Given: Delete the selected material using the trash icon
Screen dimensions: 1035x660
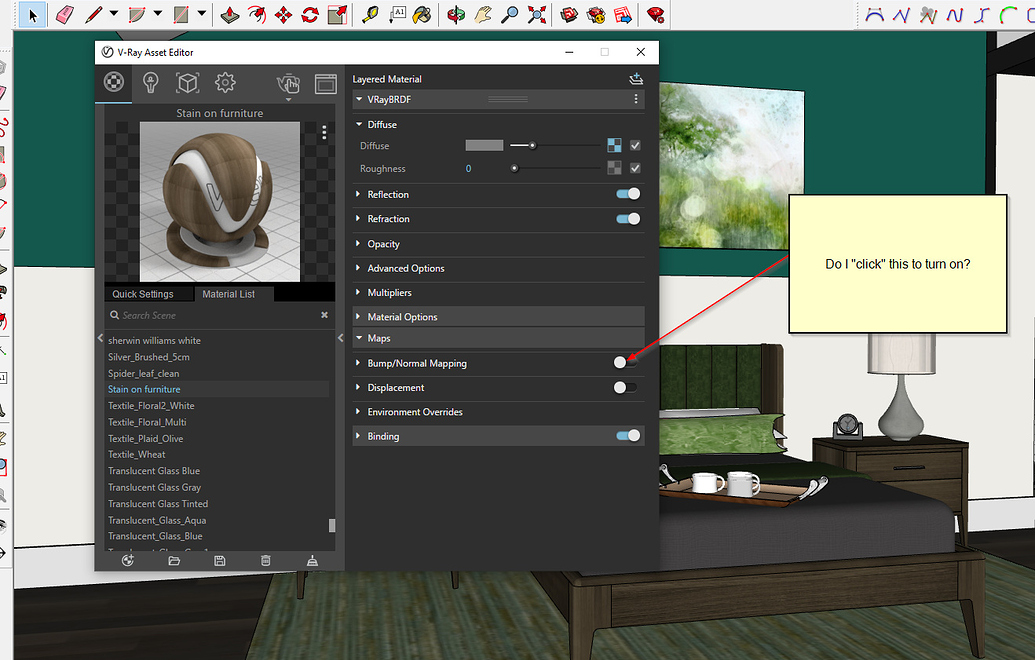Looking at the screenshot, I should 266,560.
